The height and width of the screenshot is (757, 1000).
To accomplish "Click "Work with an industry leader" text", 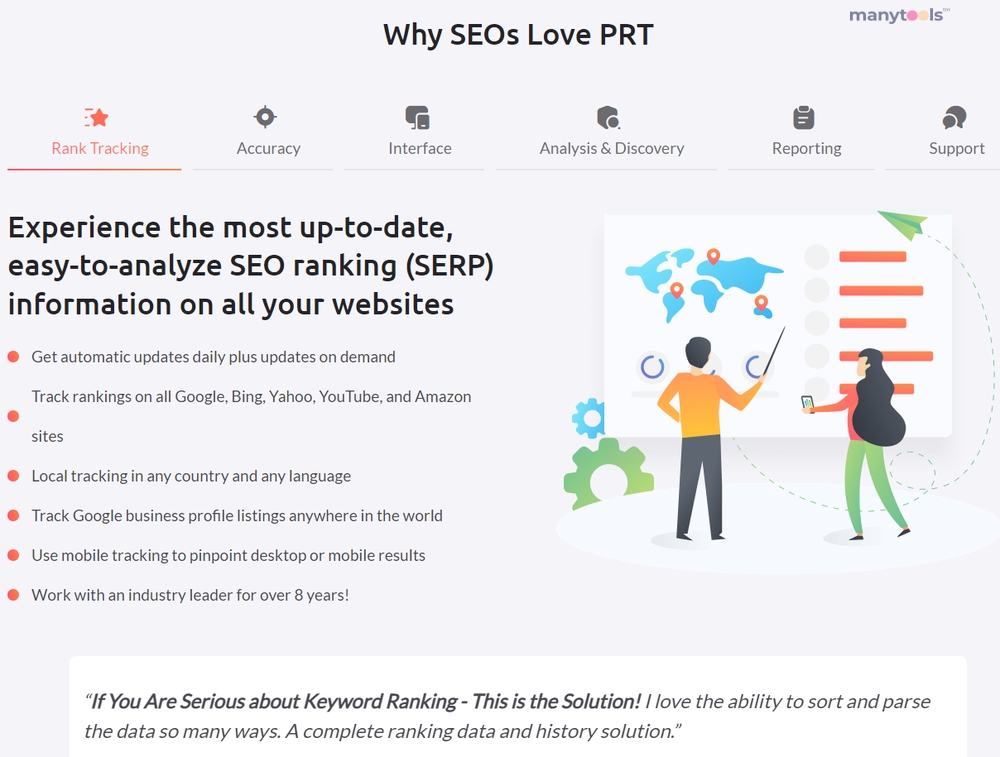I will point(190,595).
